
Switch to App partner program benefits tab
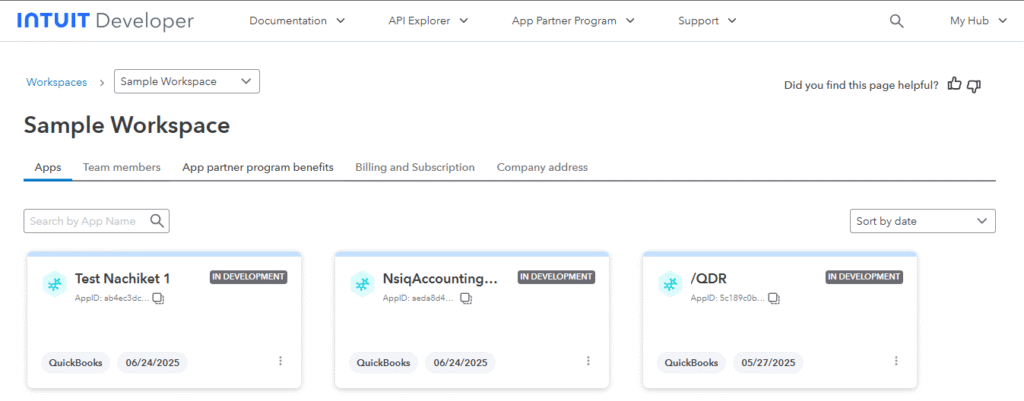click(258, 167)
